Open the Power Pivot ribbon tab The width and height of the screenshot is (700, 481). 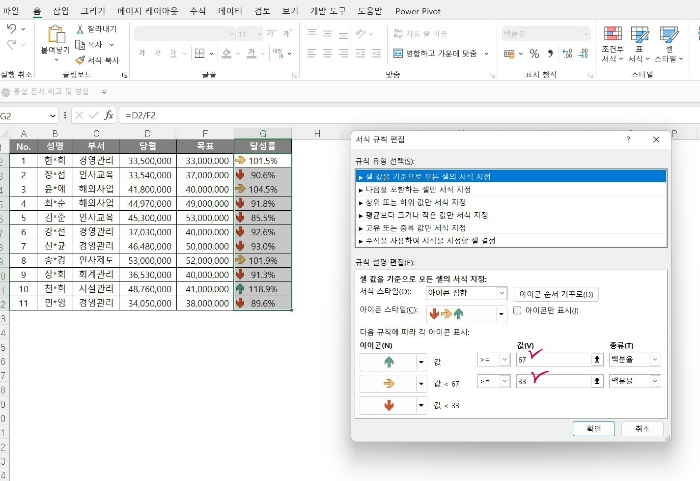(418, 11)
